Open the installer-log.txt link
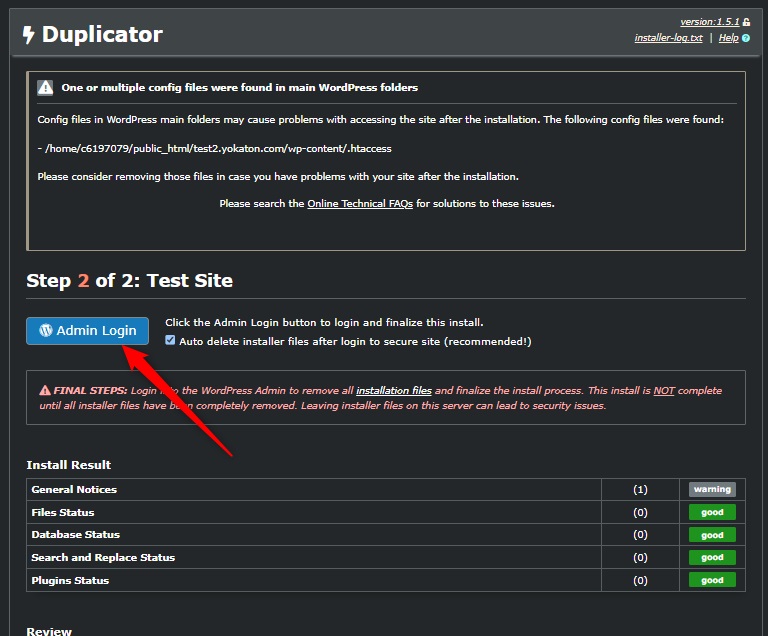Screen dimensions: 768x636 click(x=668, y=38)
